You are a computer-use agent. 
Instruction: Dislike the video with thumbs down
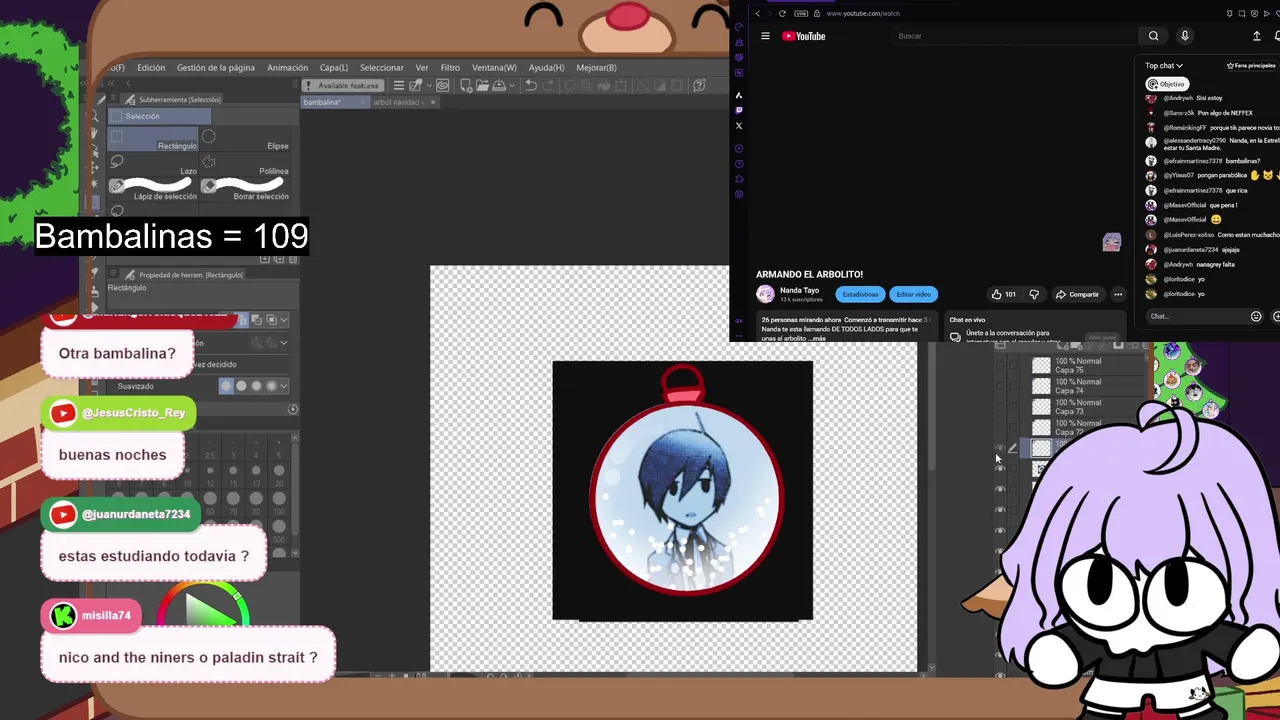point(1034,294)
